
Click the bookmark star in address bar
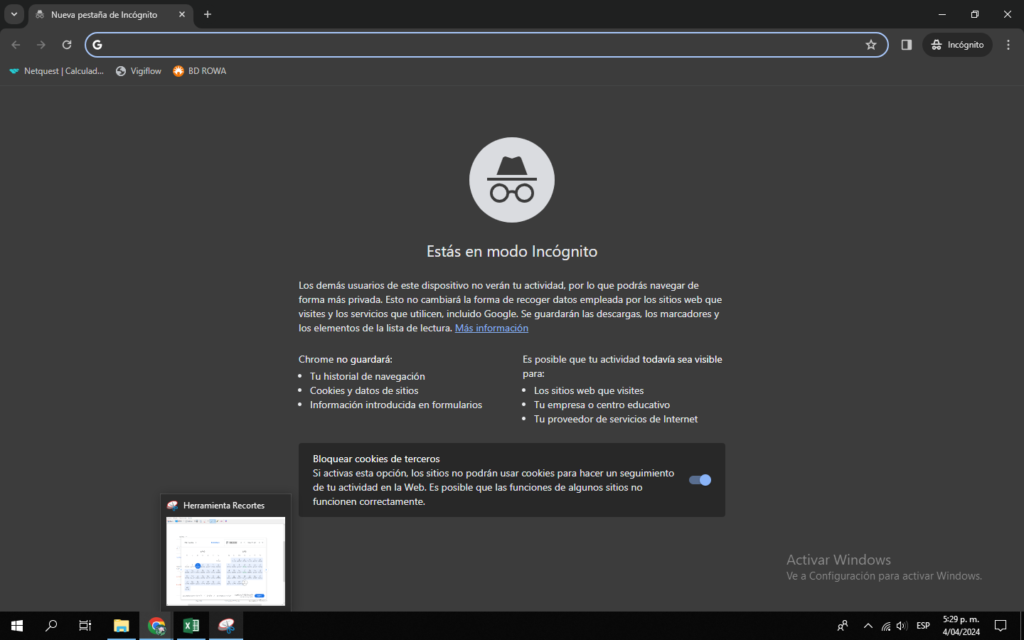(871, 45)
